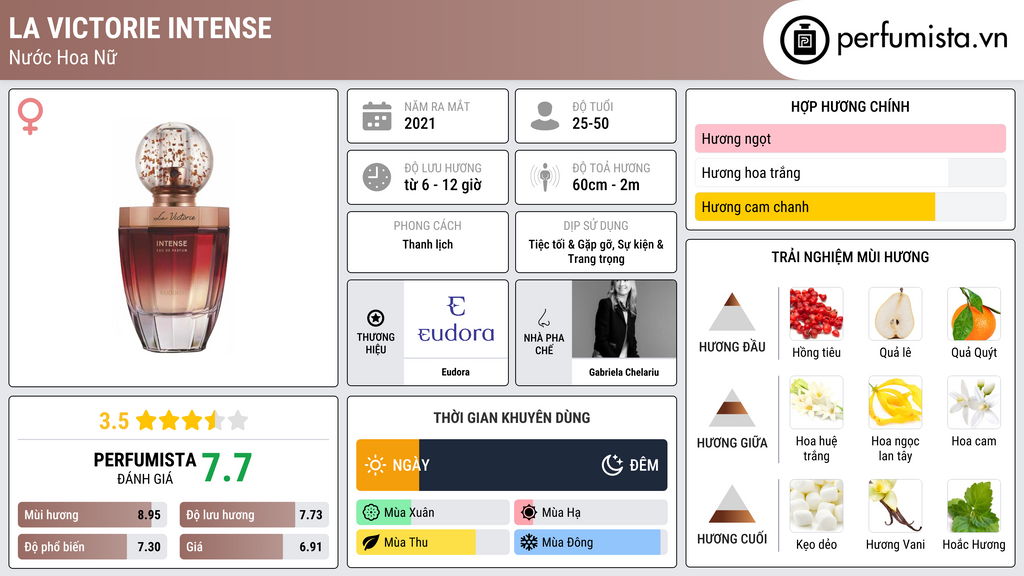Select the Hoa huệ trắng note image
Viewport: 1024px width, 576px height.
click(816, 402)
